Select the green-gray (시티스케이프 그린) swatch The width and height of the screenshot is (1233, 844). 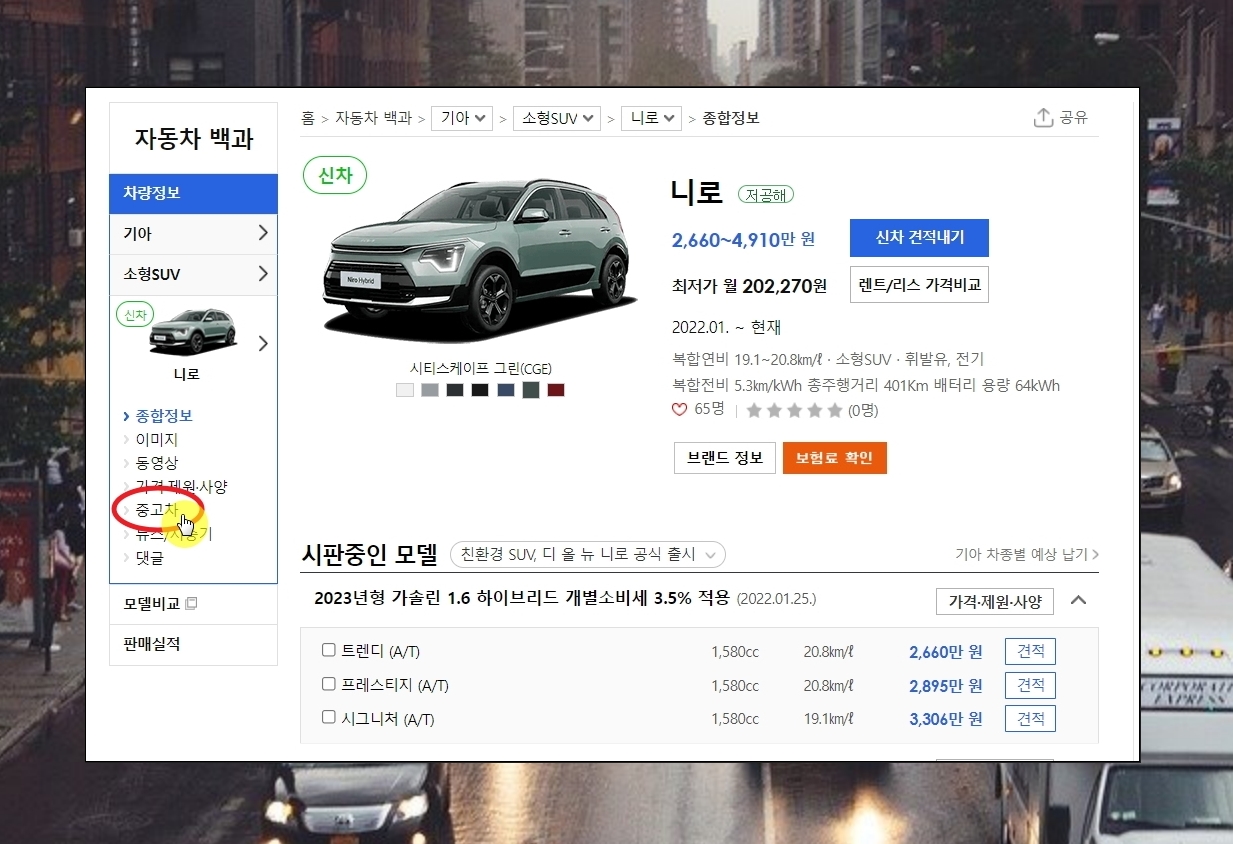pos(531,390)
